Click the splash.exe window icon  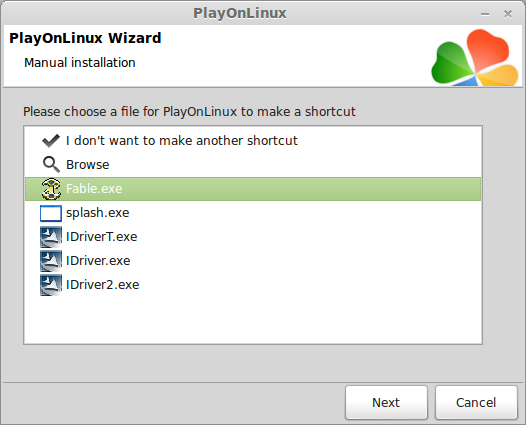[51, 213]
